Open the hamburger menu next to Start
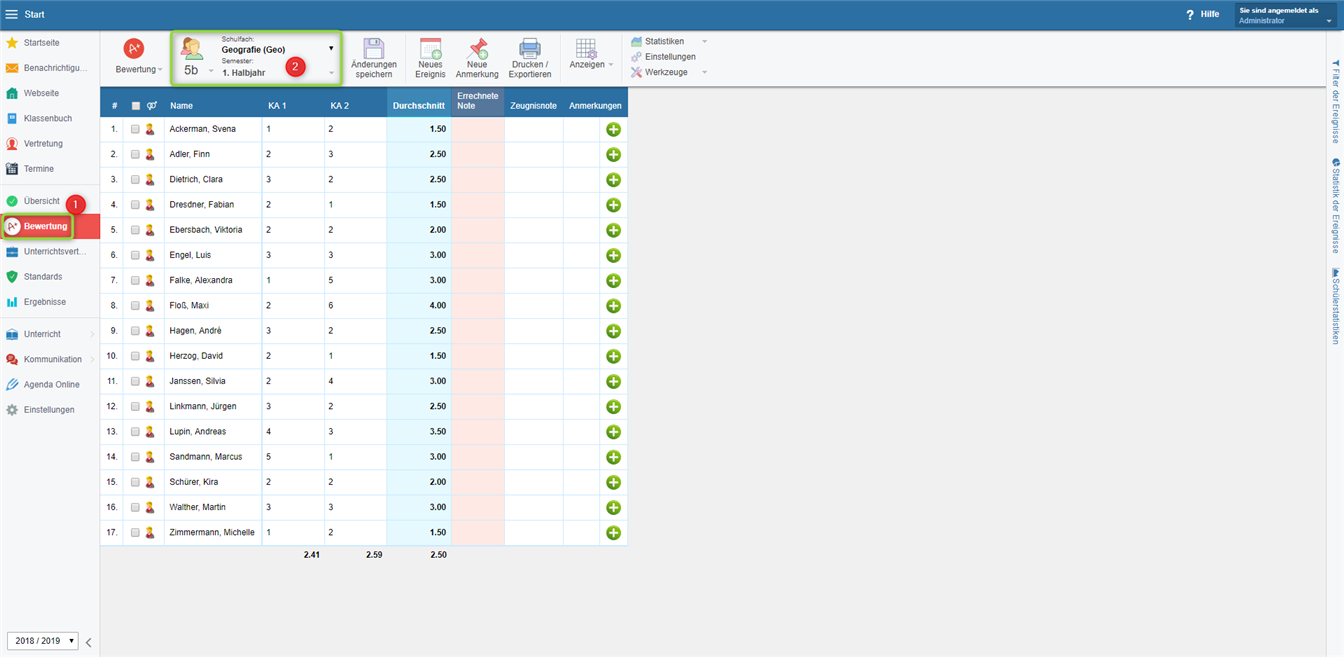Viewport: 1344px width, 657px height. pyautogui.click(x=12, y=14)
